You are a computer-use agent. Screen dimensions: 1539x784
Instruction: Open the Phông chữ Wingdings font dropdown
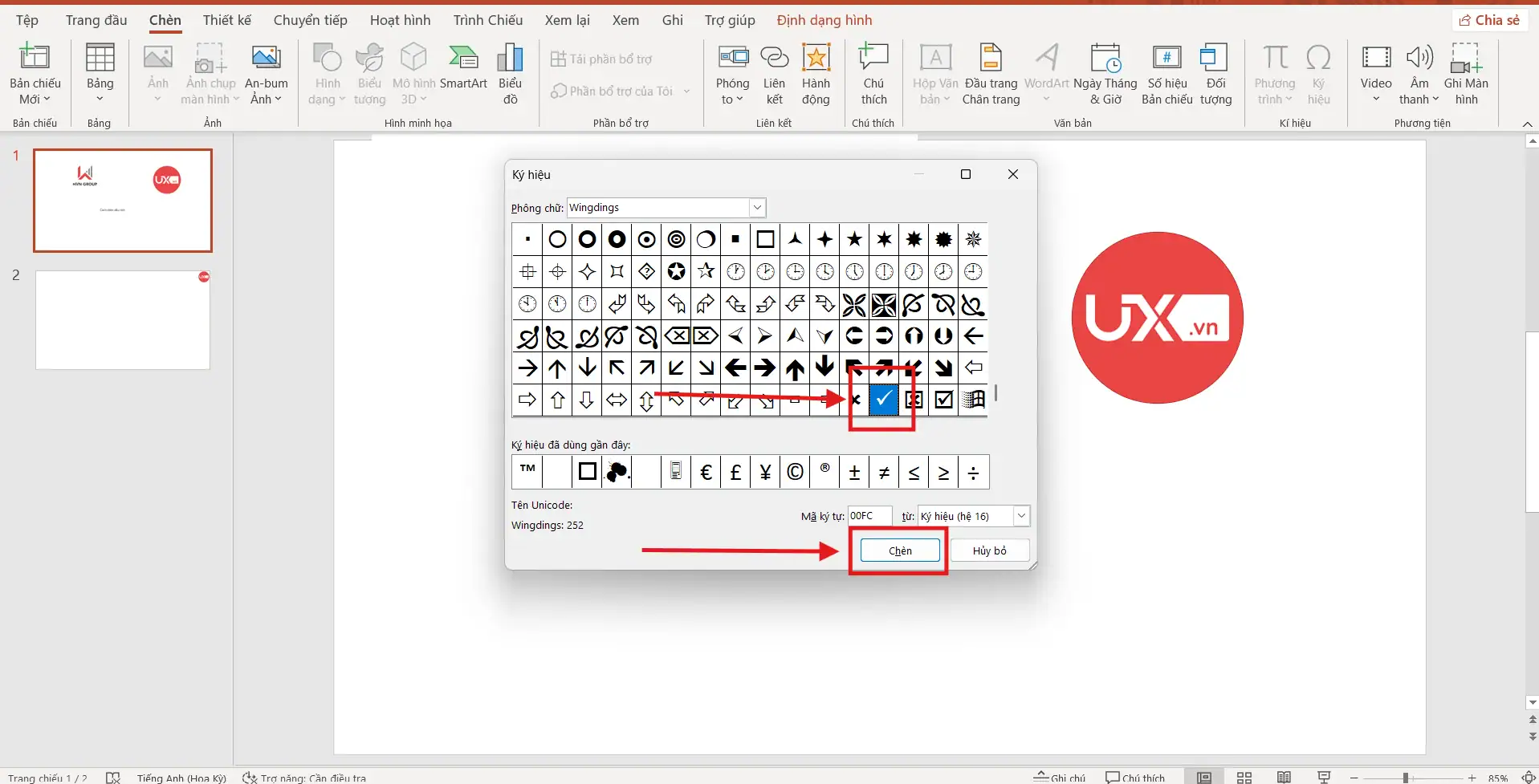click(757, 208)
